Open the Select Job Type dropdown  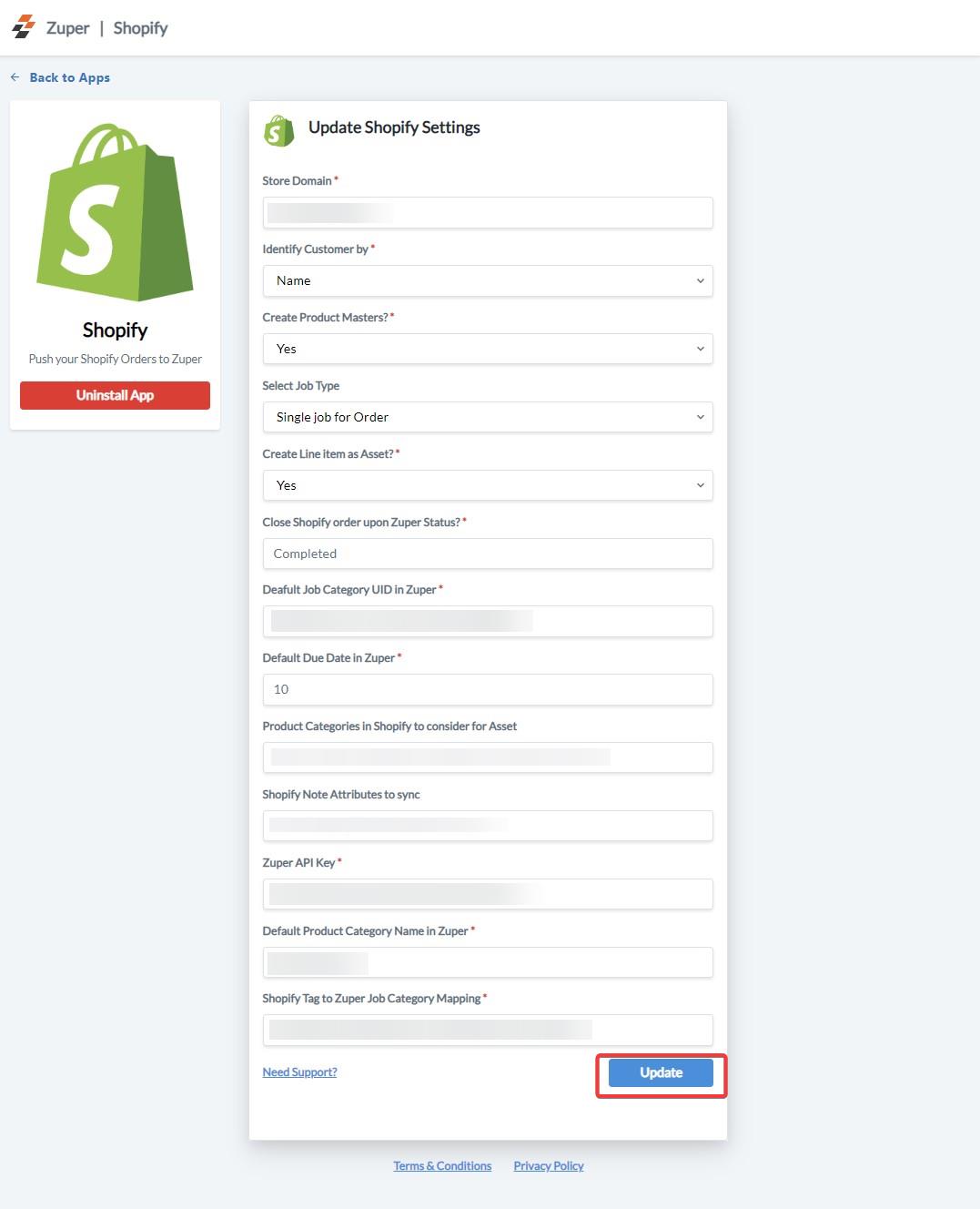(488, 417)
